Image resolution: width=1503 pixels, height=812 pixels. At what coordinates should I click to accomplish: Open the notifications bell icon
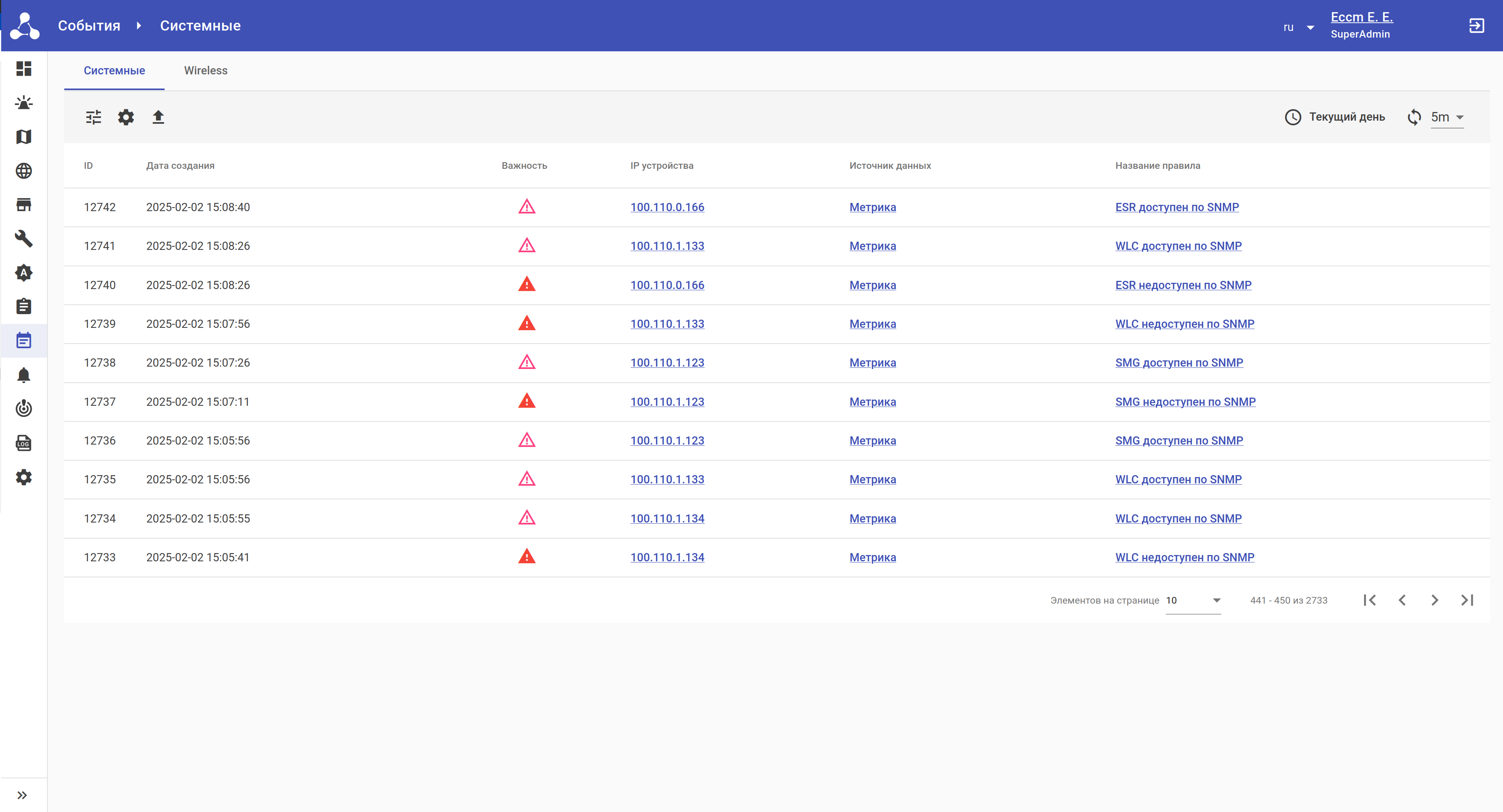24,374
